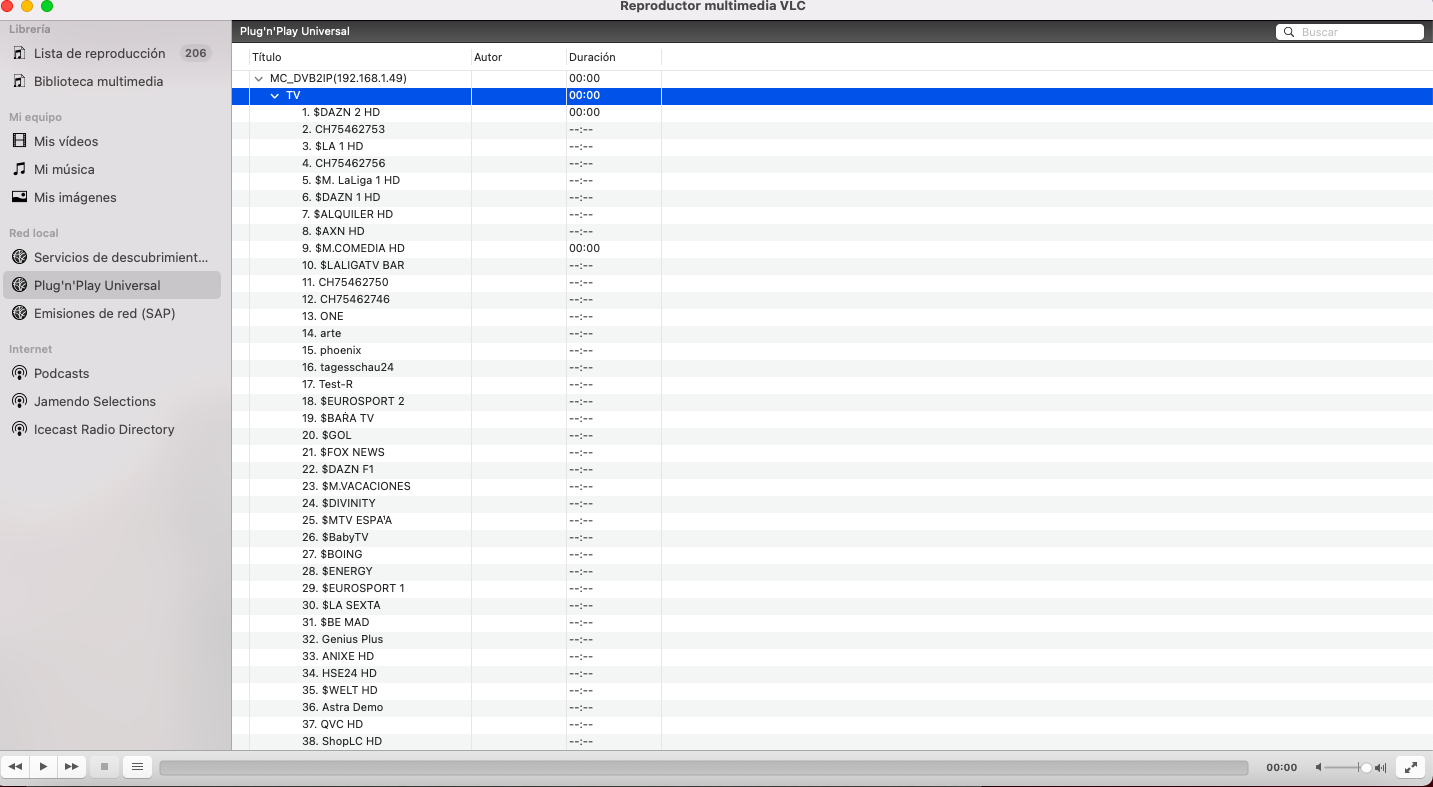Select channel 5. $M. LaLiga 1 HD

coord(351,180)
